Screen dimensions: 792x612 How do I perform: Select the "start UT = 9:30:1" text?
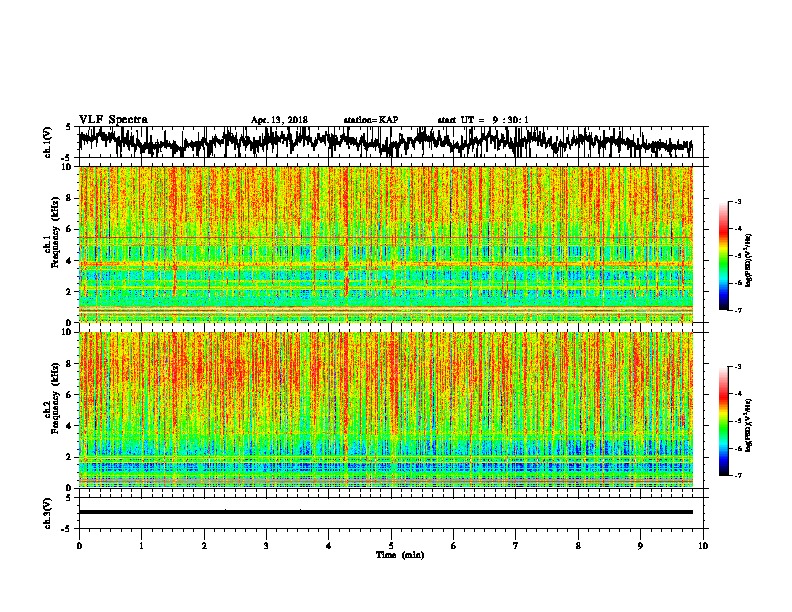click(483, 120)
